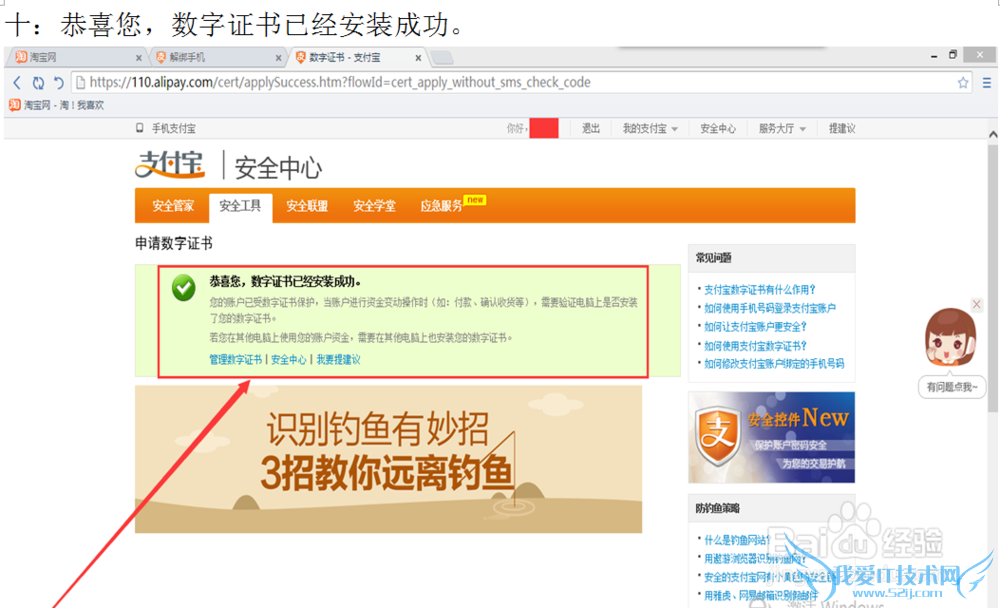Image resolution: width=1000 pixels, height=608 pixels.
Task: Click the customer service girl avatar
Action: (x=950, y=336)
